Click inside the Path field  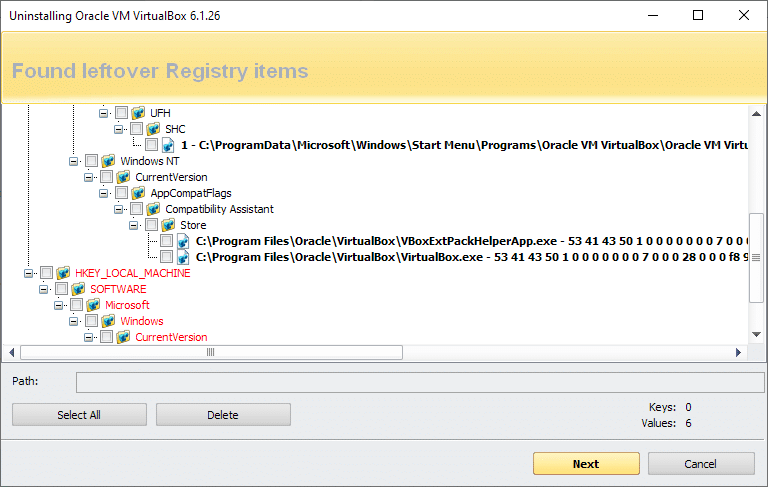(x=420, y=382)
